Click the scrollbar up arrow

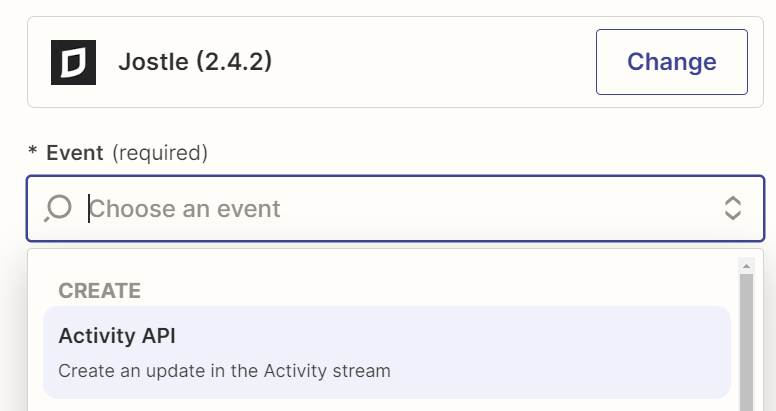tap(746, 266)
